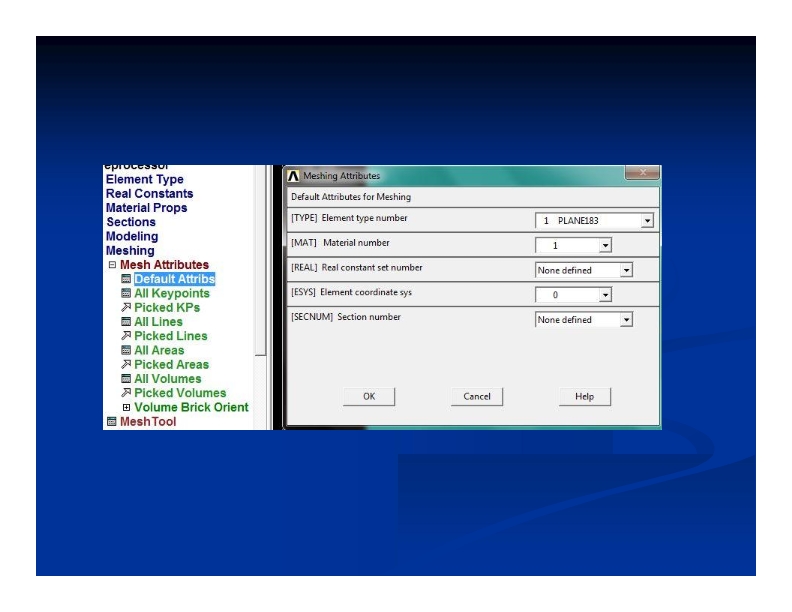Click the Default Attribs dialog icon
Image resolution: width=792 pixels, height=612 pixels.
point(126,279)
